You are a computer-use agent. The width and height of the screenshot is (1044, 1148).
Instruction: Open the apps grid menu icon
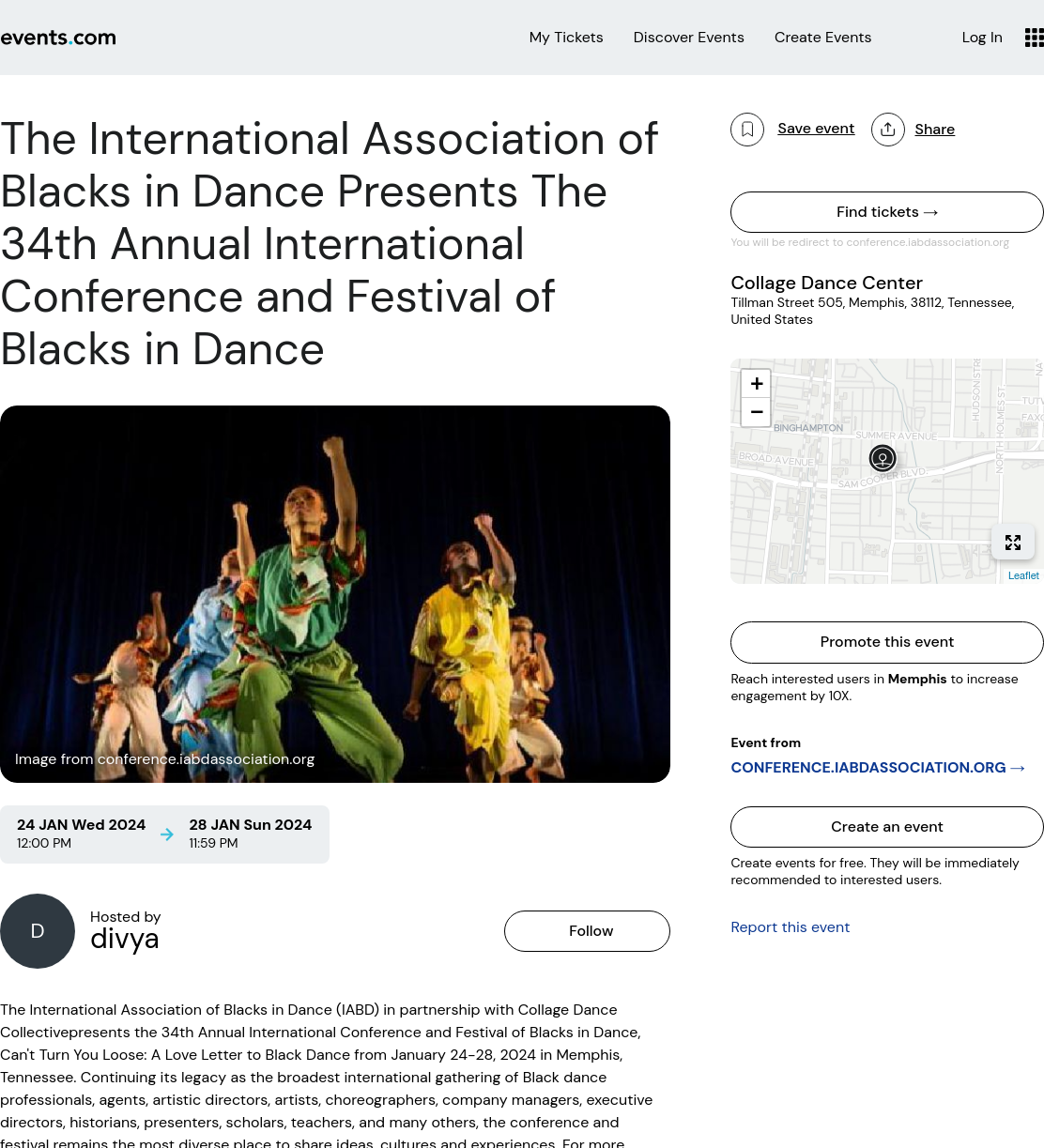tap(1034, 38)
